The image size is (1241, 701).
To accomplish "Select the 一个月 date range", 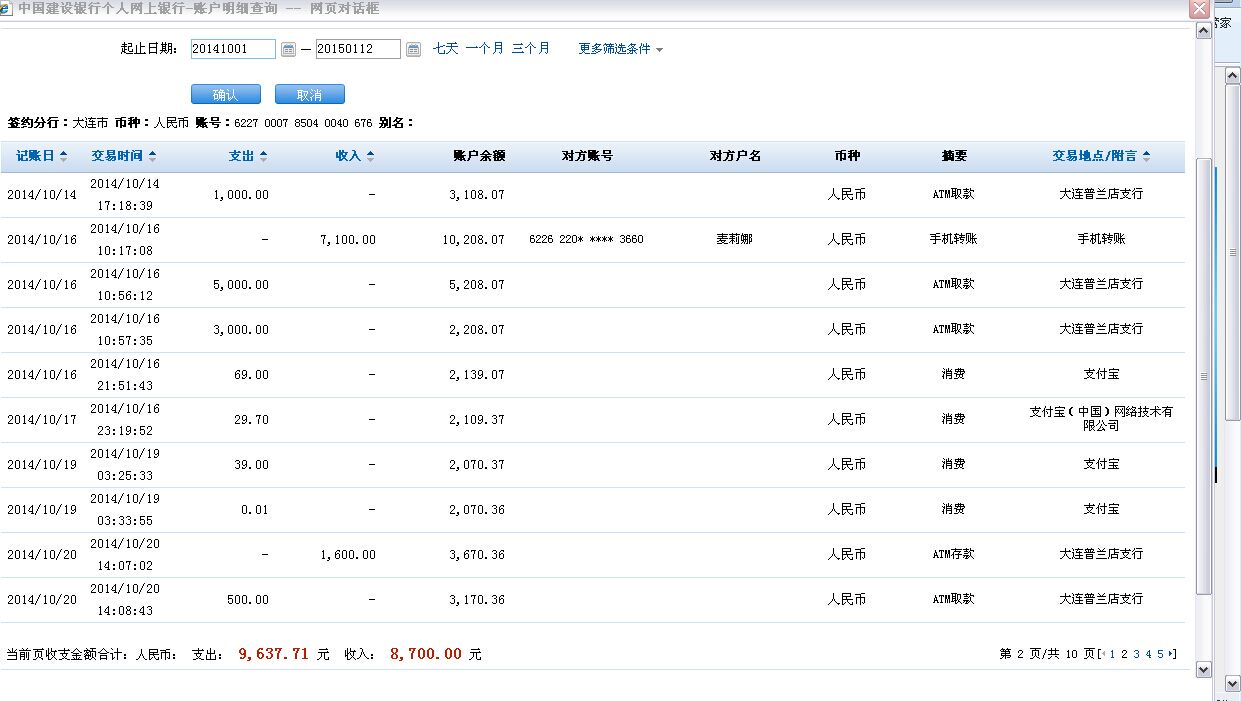I will 484,48.
